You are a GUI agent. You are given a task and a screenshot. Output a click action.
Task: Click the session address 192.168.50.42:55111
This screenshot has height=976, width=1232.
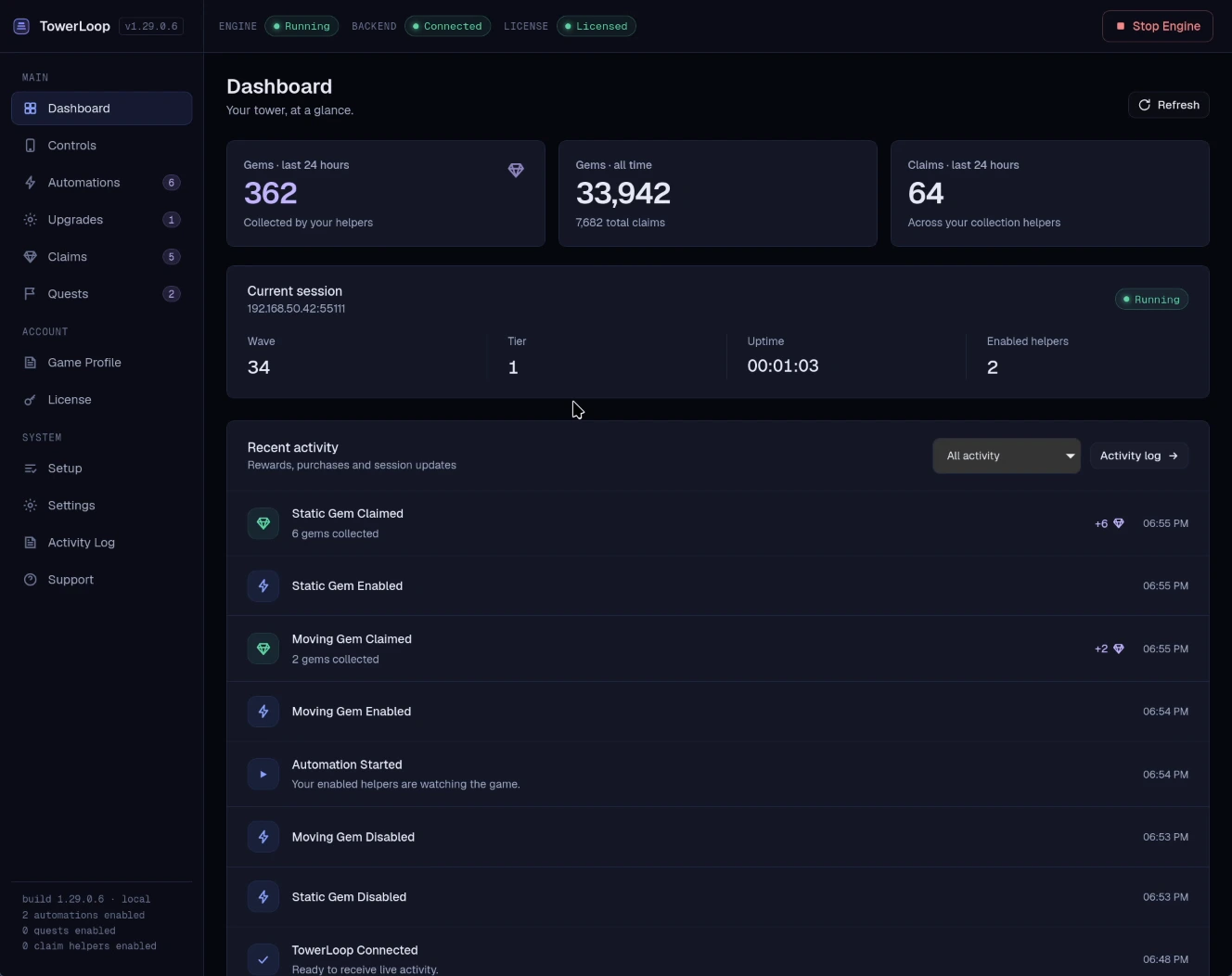pos(296,309)
